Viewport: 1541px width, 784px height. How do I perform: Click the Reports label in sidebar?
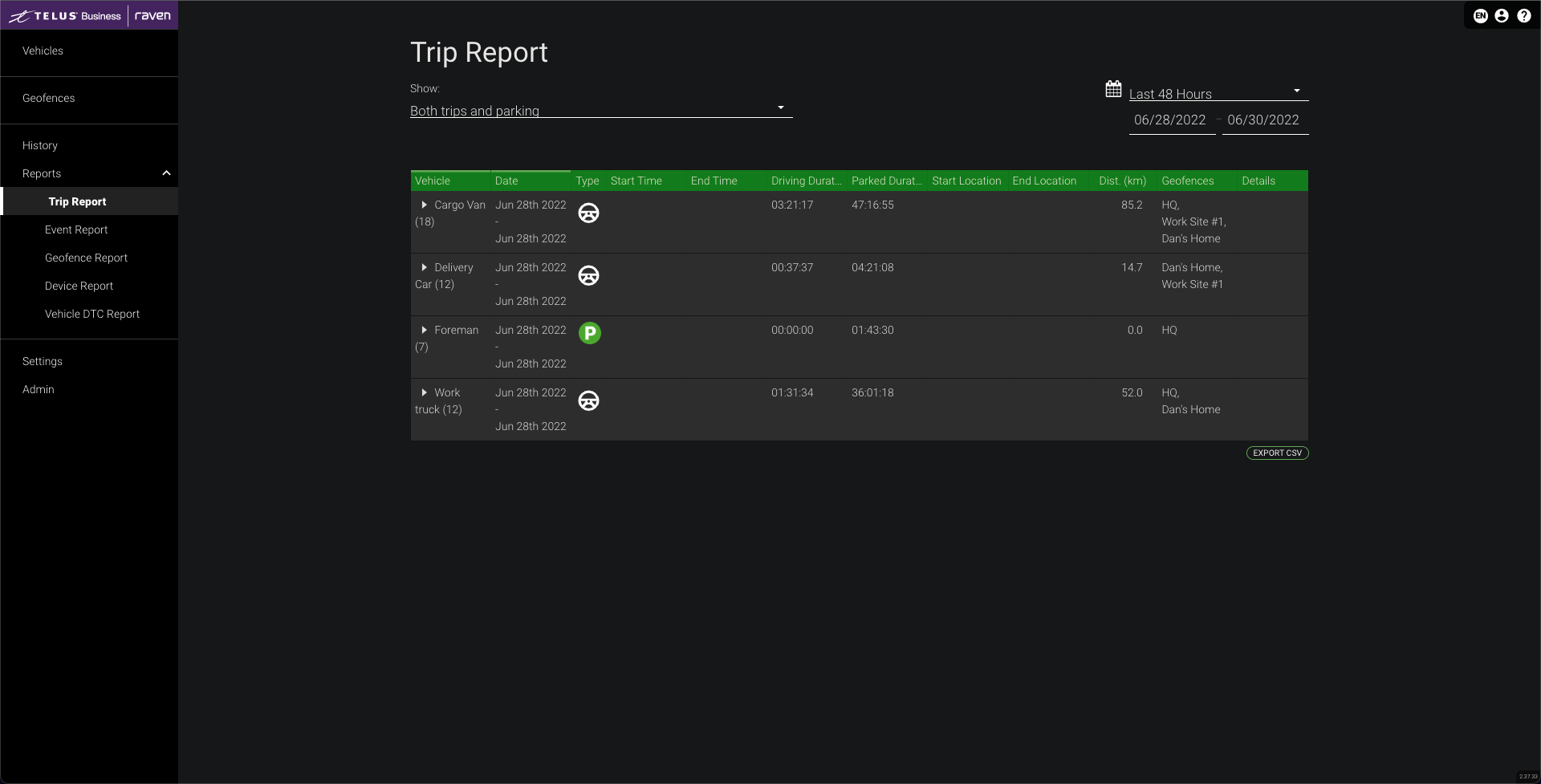tap(42, 173)
